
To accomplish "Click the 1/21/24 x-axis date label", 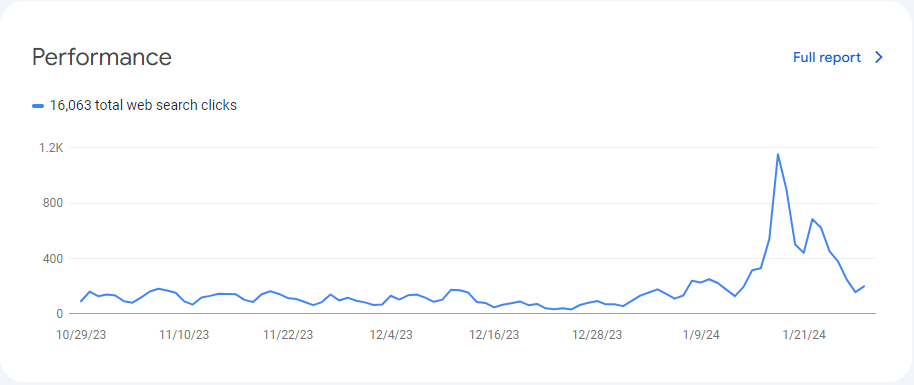I will point(804,335).
